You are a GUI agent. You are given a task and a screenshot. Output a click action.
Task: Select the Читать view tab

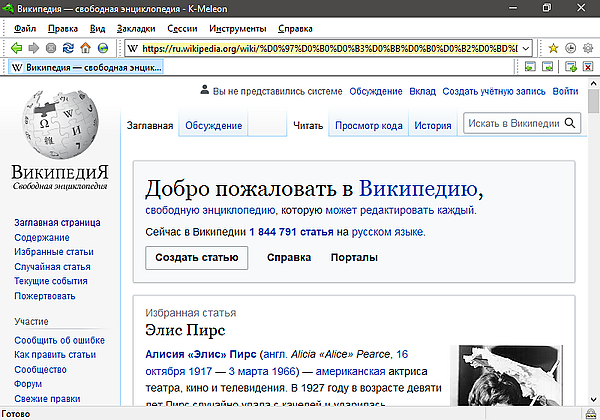(x=308, y=125)
